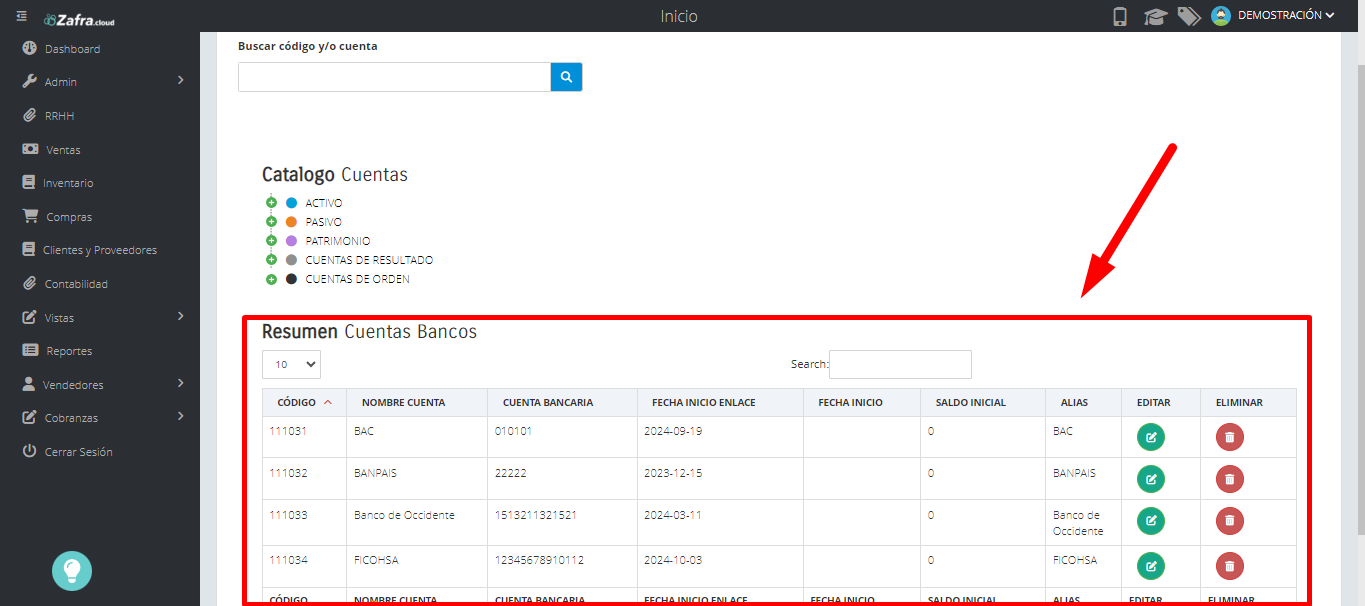The image size is (1365, 606).
Task: Delete the BAC account row
Action: click(x=1230, y=437)
